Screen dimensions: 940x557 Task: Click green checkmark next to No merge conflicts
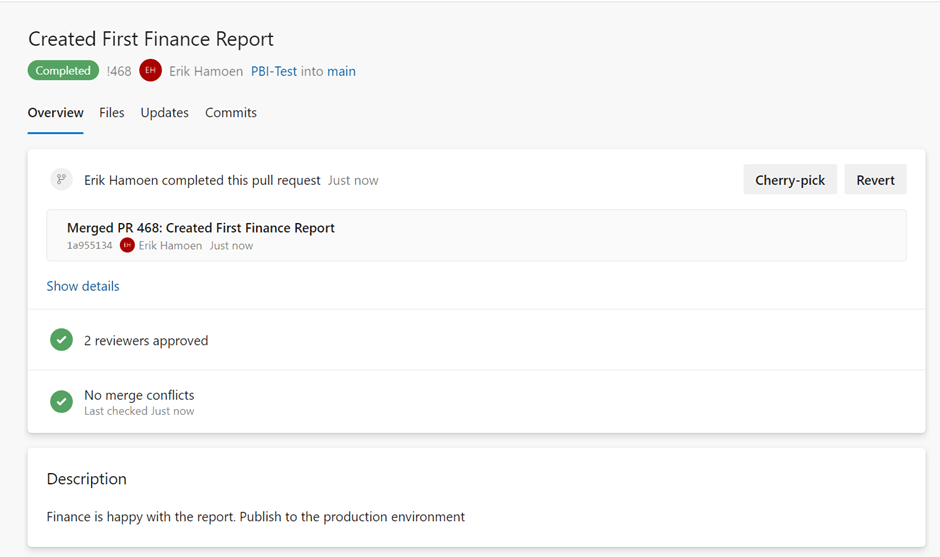(61, 402)
